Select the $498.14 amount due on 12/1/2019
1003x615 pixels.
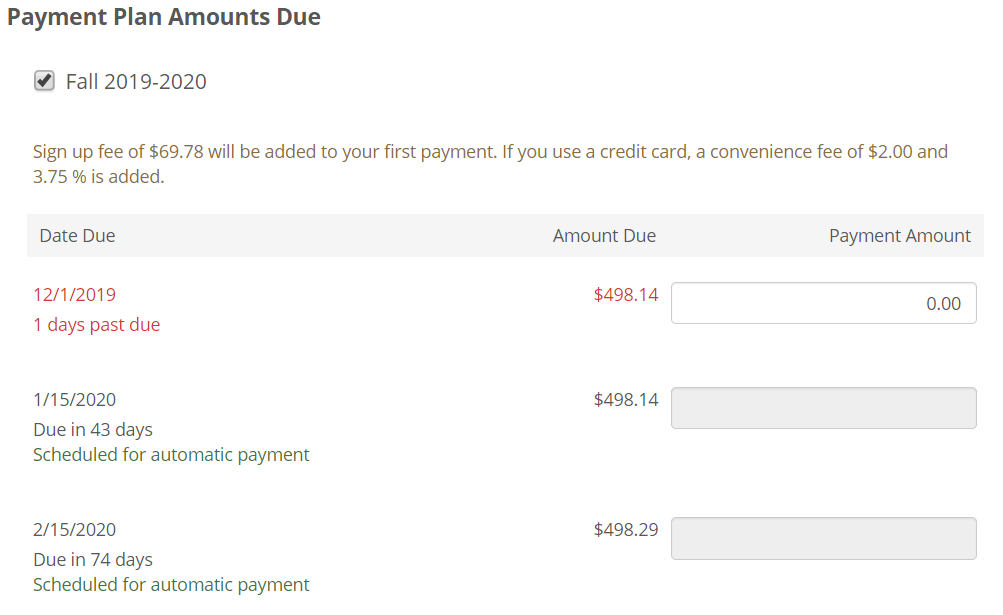pos(625,294)
